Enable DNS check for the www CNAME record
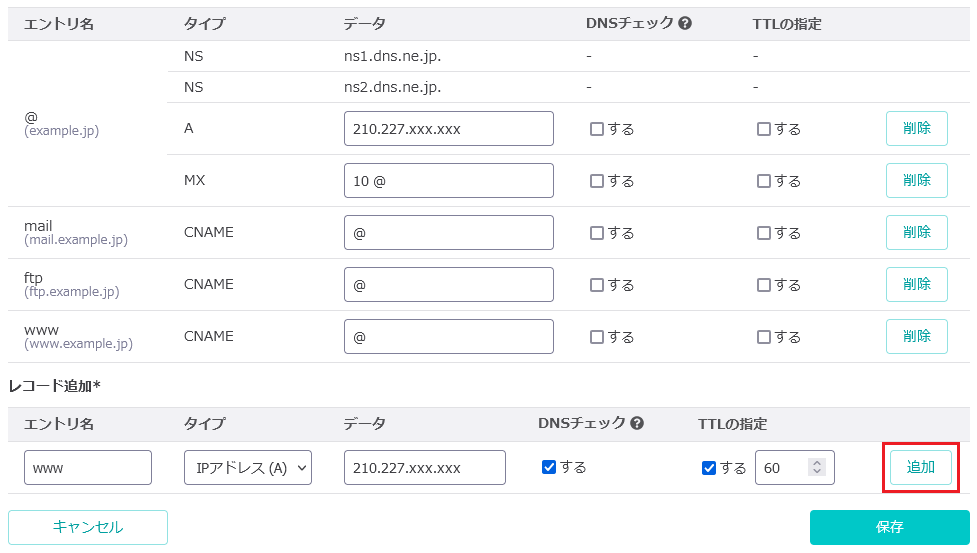Viewport: 977px width, 553px height. point(597,337)
